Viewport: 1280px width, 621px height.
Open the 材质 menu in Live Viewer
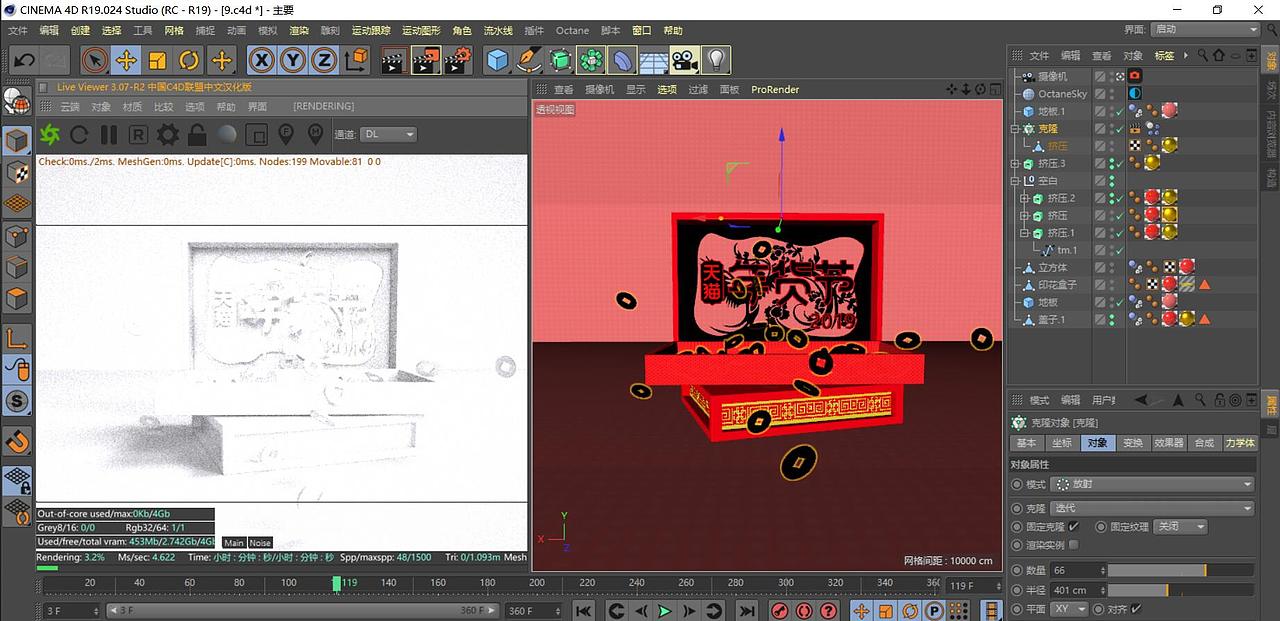132,106
